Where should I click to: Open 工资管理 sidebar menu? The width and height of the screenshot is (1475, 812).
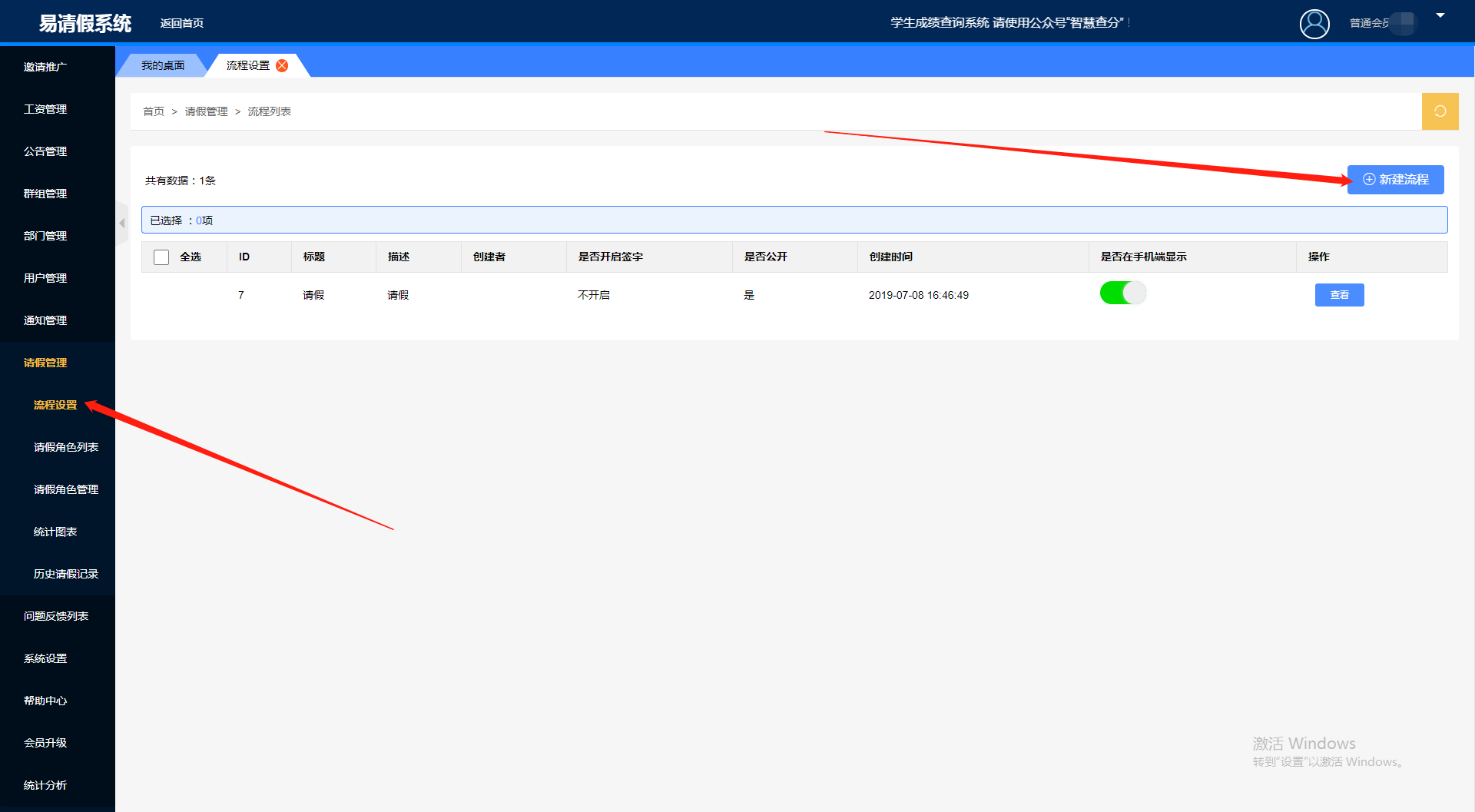45,109
